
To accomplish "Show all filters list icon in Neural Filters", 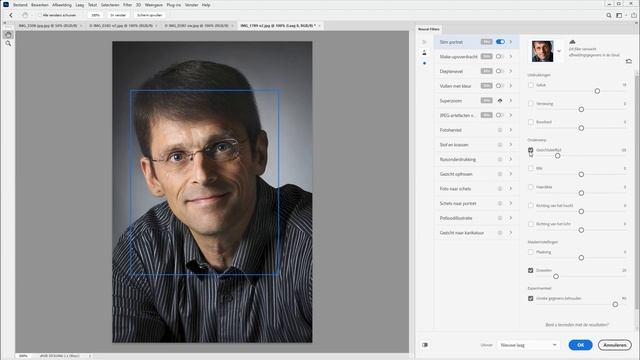I will 424,42.
